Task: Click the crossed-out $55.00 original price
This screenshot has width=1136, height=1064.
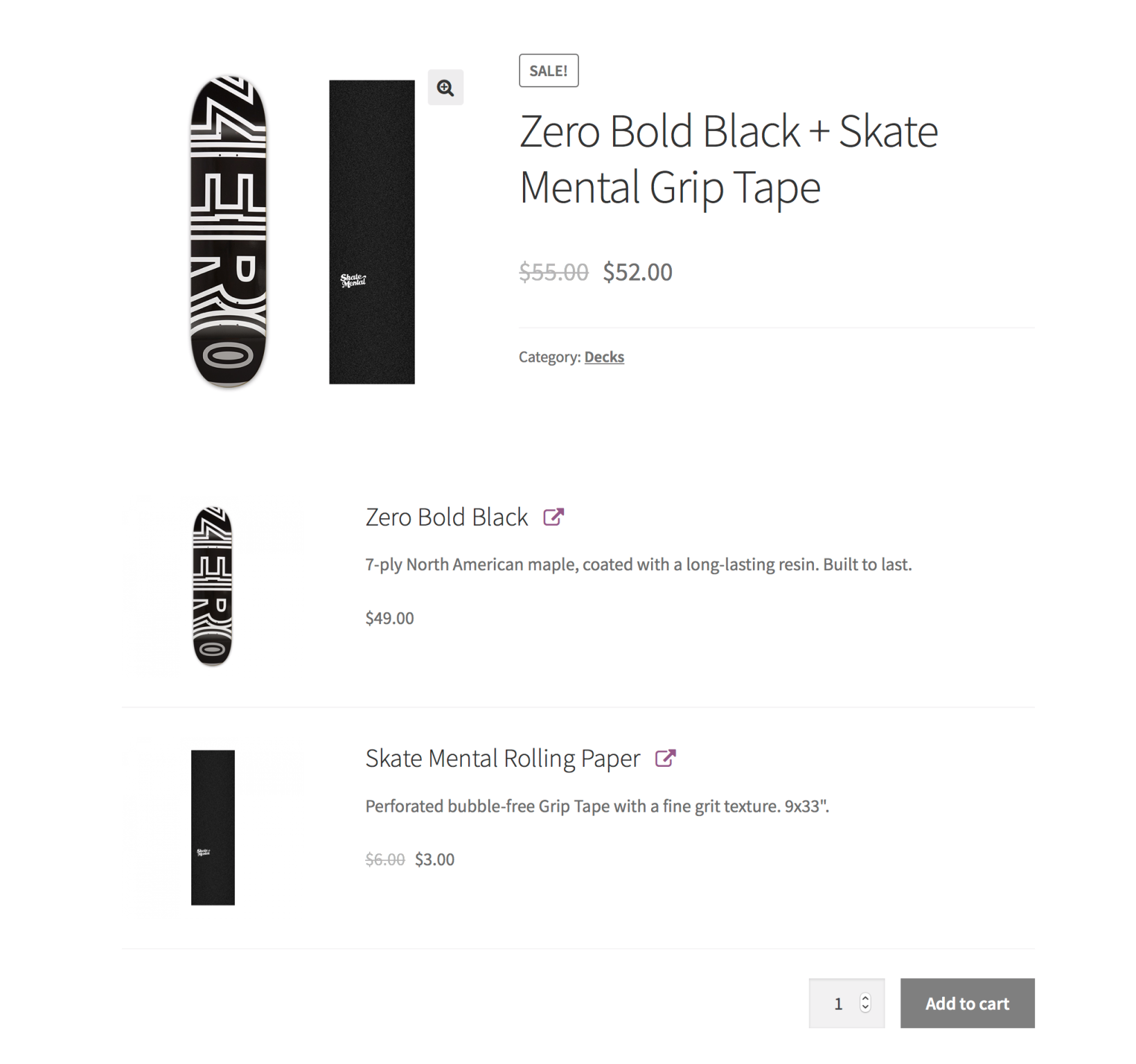Action: point(553,272)
